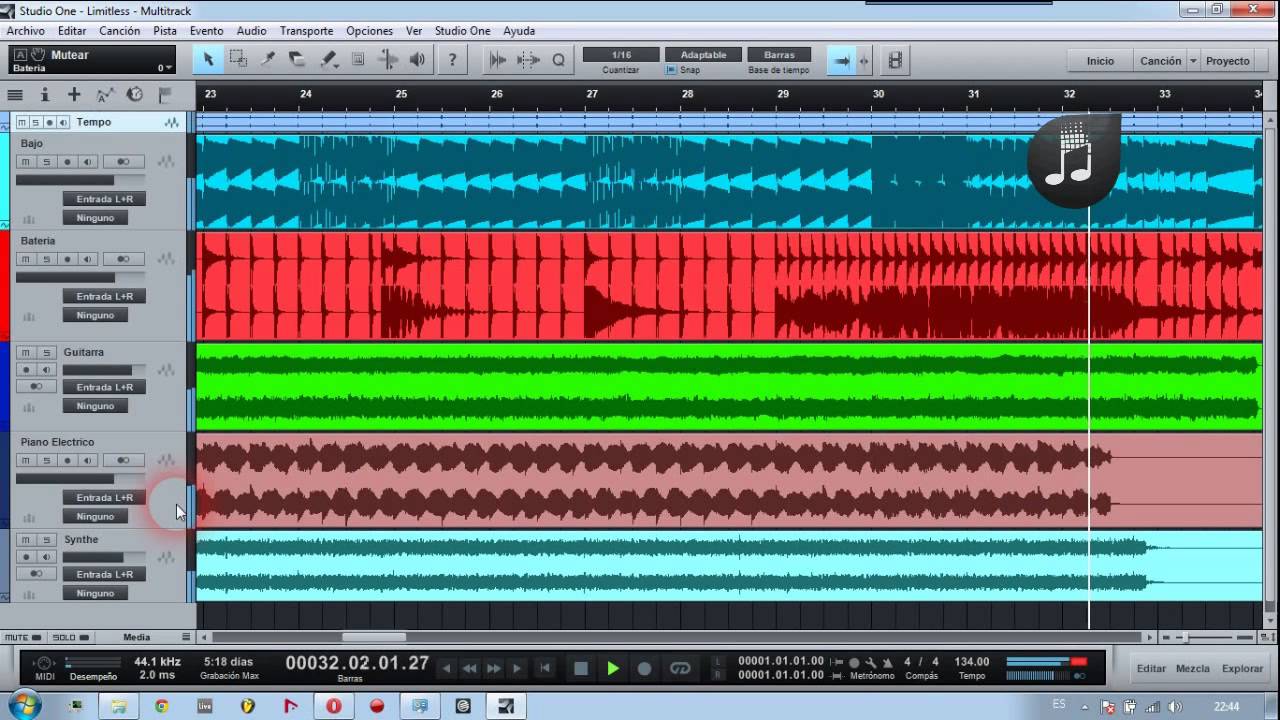The image size is (1280, 720).
Task: Arm record on Piano Electrico track
Action: (68, 460)
